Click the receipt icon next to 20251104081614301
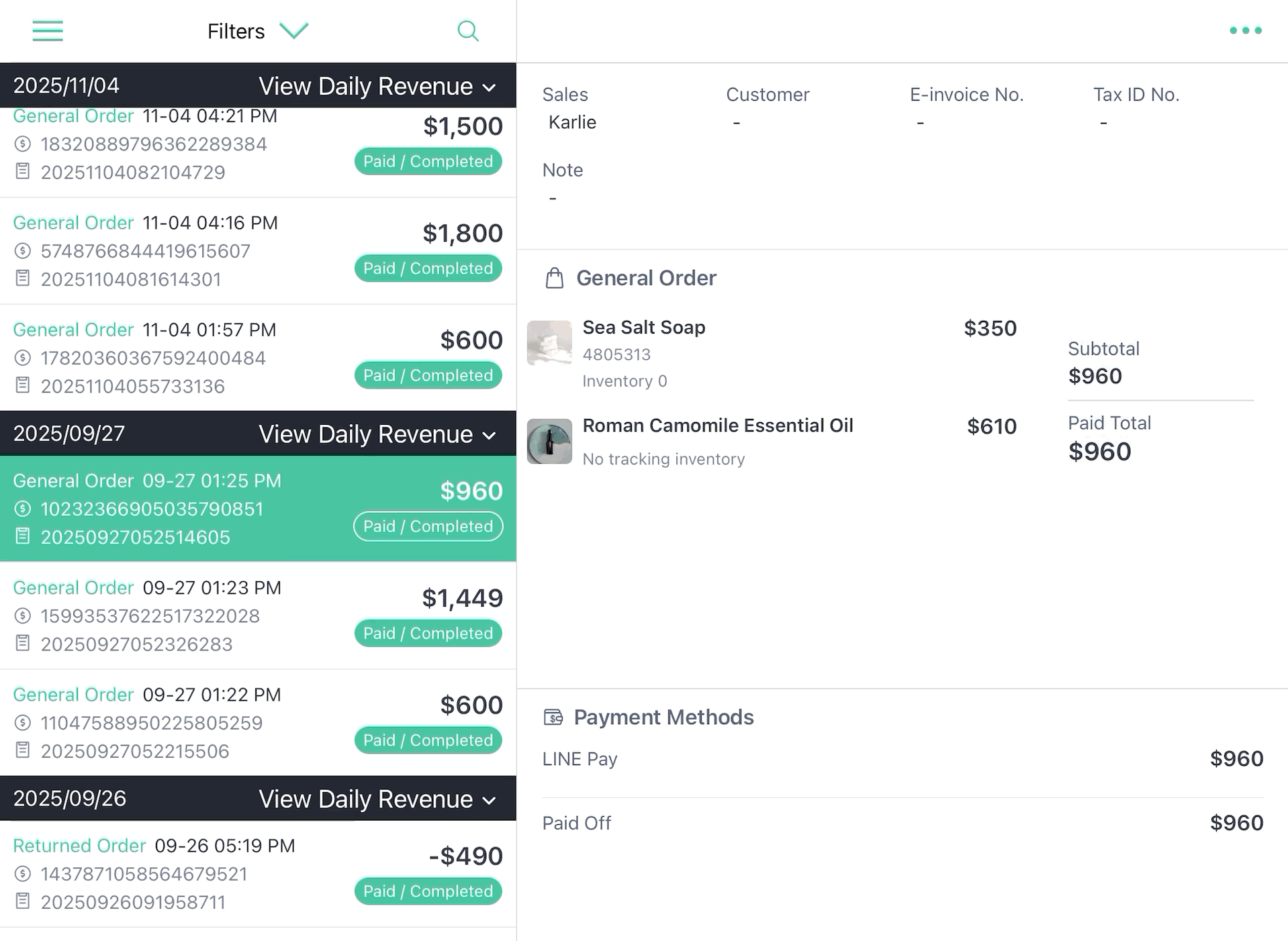Image resolution: width=1288 pixels, height=941 pixels. pos(23,279)
